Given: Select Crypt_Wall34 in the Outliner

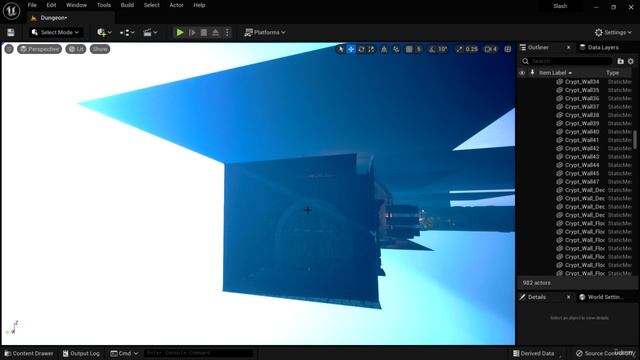Looking at the screenshot, I should pyautogui.click(x=582, y=82).
